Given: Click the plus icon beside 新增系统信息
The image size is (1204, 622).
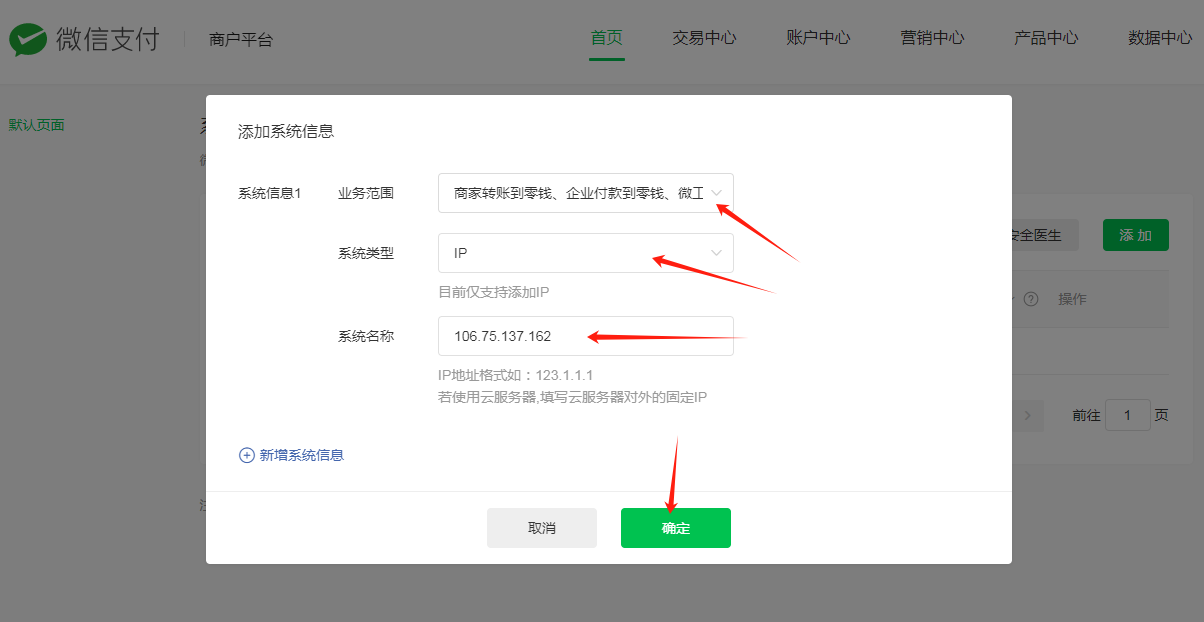Looking at the screenshot, I should click(x=247, y=455).
